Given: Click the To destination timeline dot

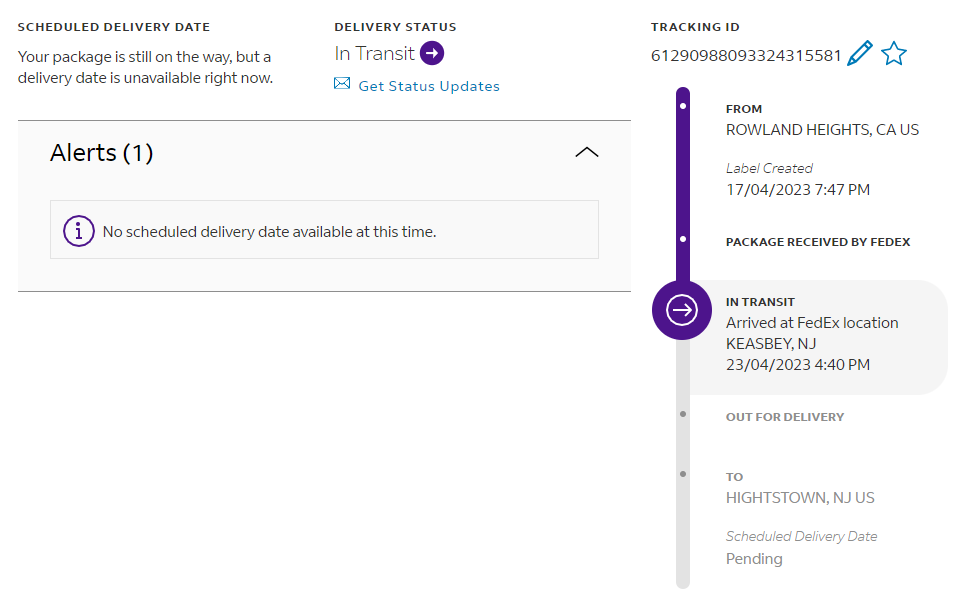Looking at the screenshot, I should (x=683, y=473).
